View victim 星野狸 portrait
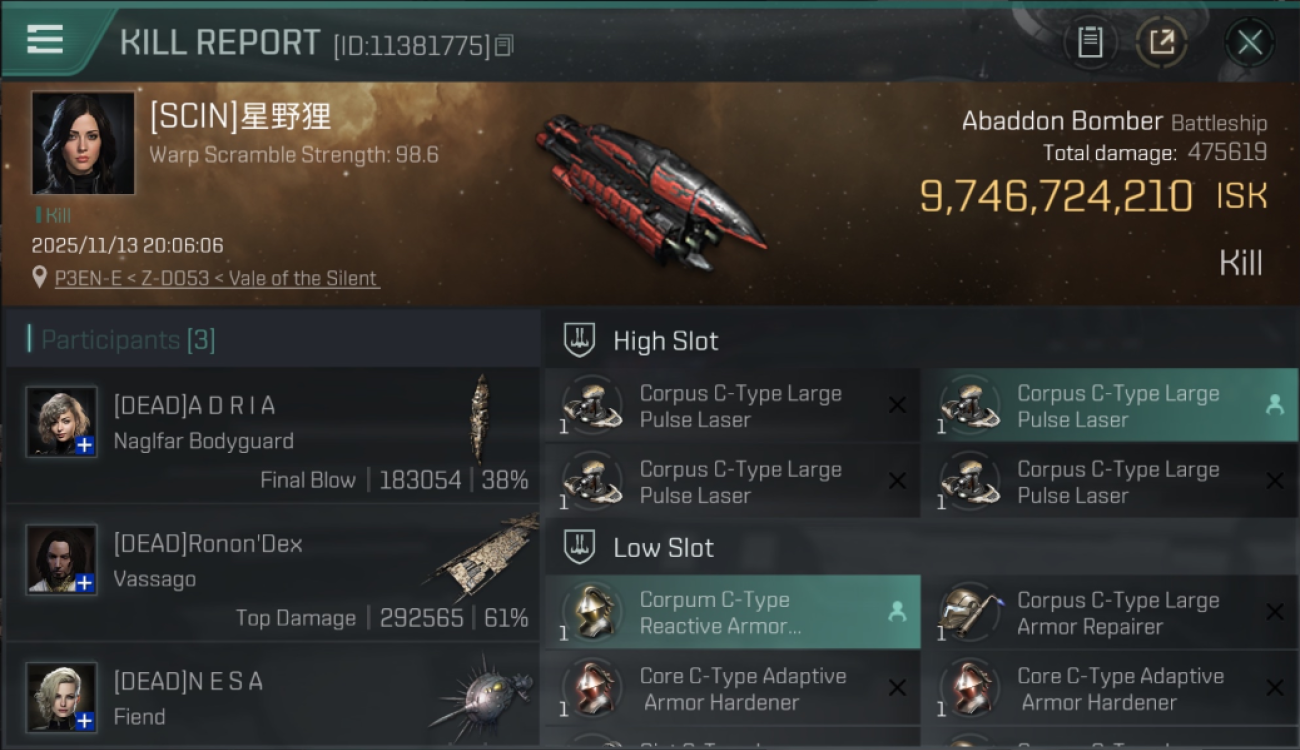Screen dimensions: 1300x750 tap(83, 143)
